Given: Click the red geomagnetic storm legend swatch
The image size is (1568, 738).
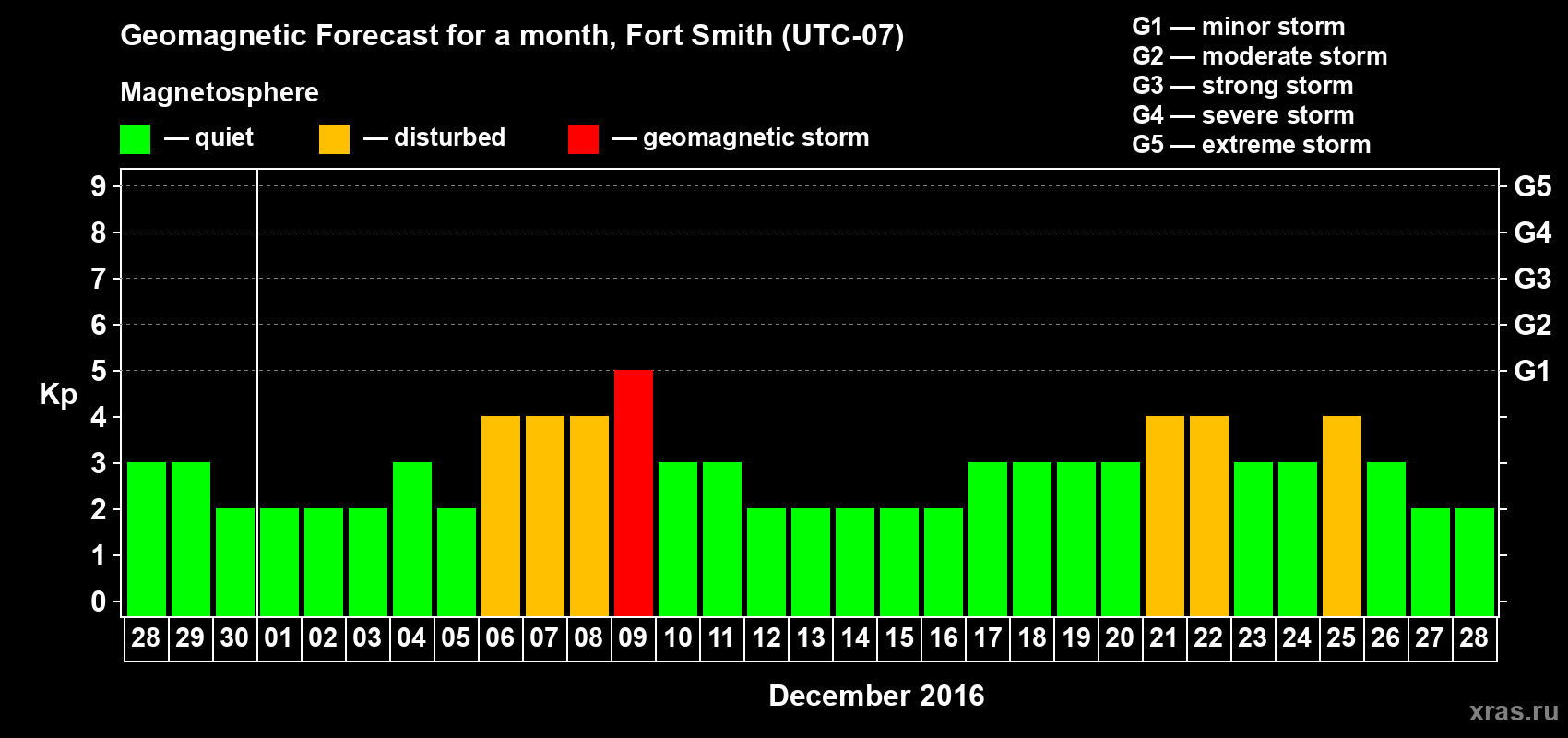Looking at the screenshot, I should (x=583, y=139).
